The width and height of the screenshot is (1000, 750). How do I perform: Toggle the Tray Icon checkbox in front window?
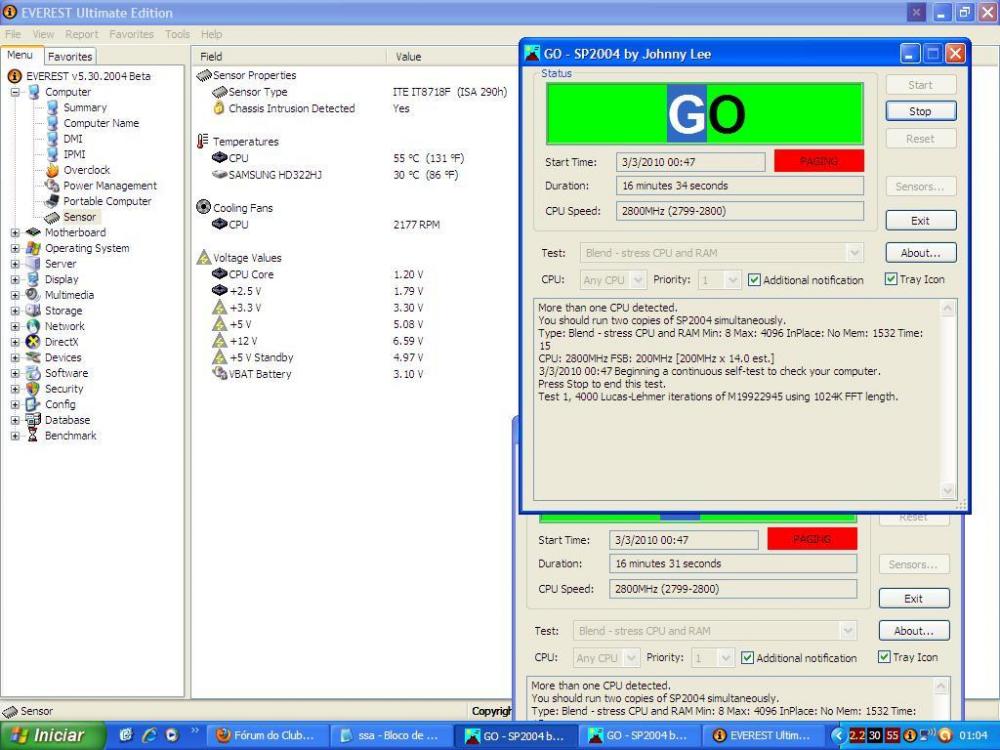pos(891,280)
